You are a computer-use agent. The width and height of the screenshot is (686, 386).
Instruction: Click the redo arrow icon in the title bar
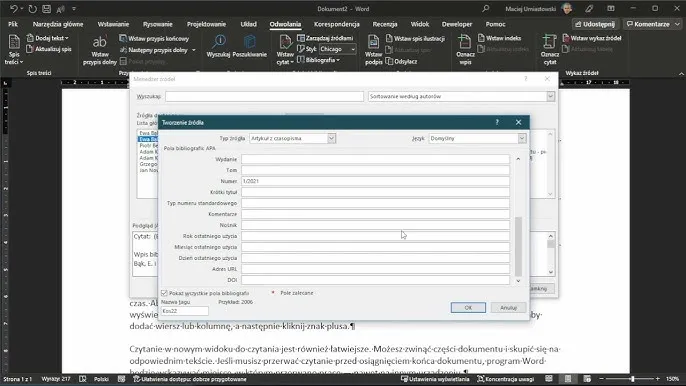coord(32,9)
